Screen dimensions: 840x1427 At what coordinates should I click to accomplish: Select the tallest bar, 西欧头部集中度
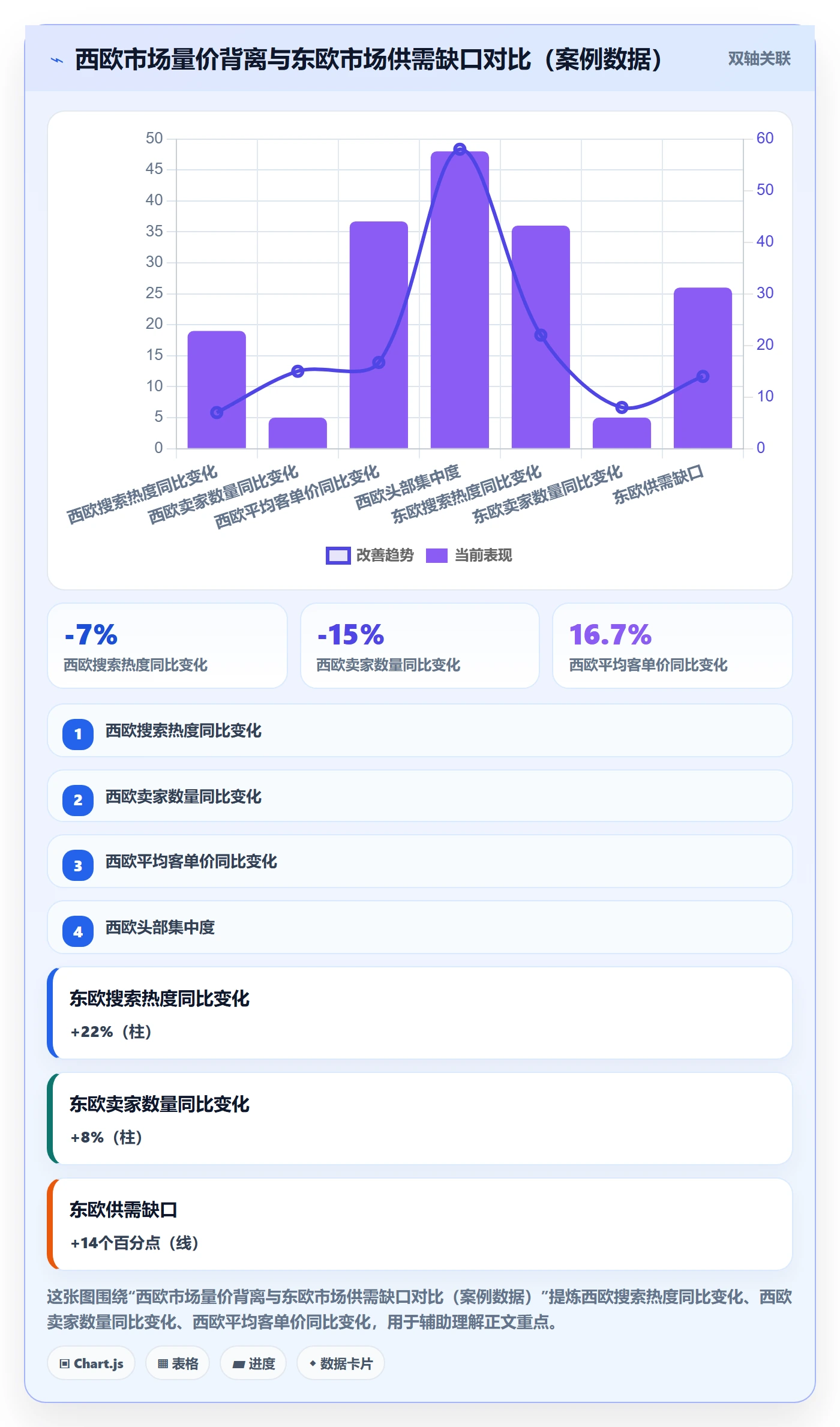(460, 300)
